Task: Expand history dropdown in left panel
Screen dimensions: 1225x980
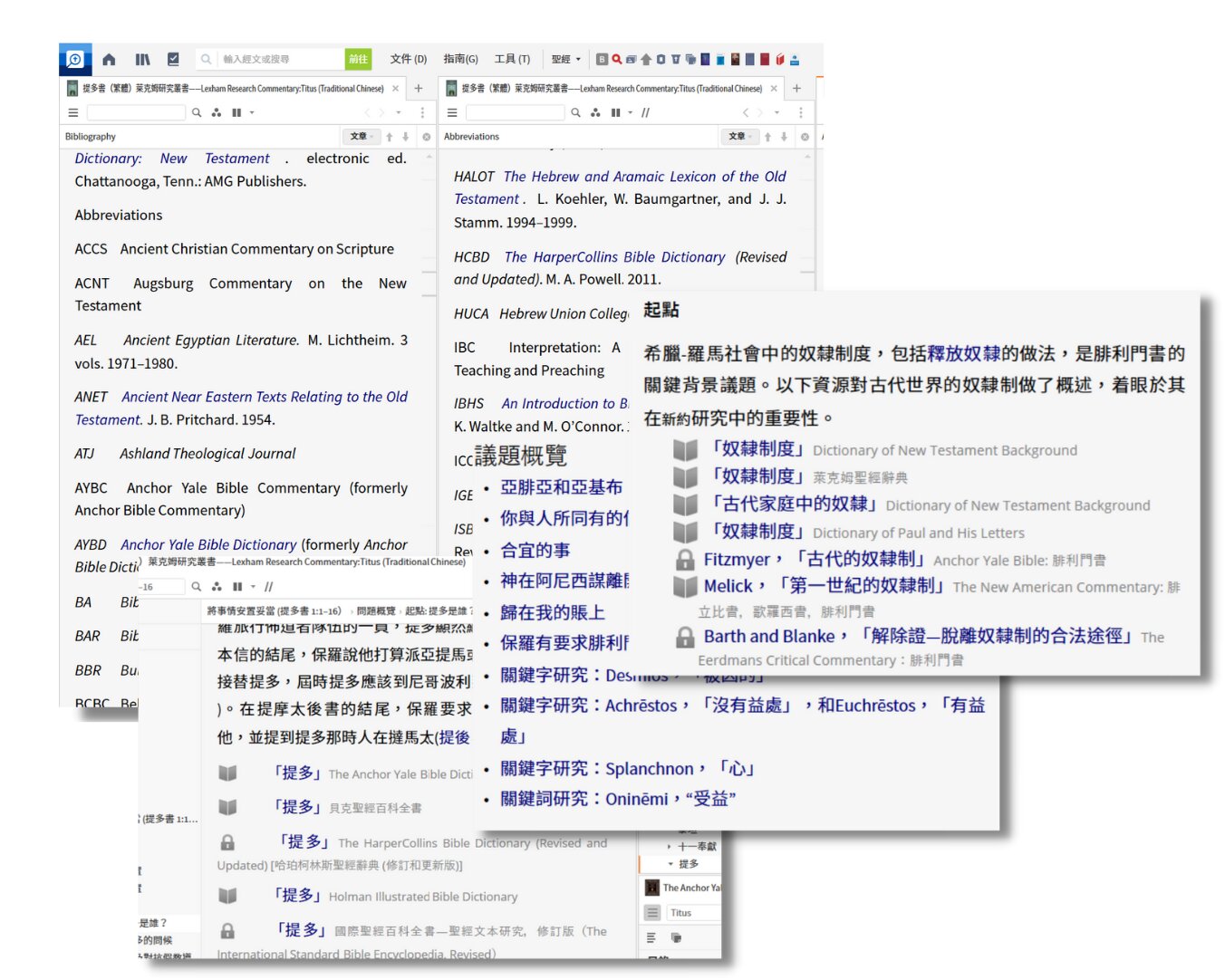Action: [398, 113]
